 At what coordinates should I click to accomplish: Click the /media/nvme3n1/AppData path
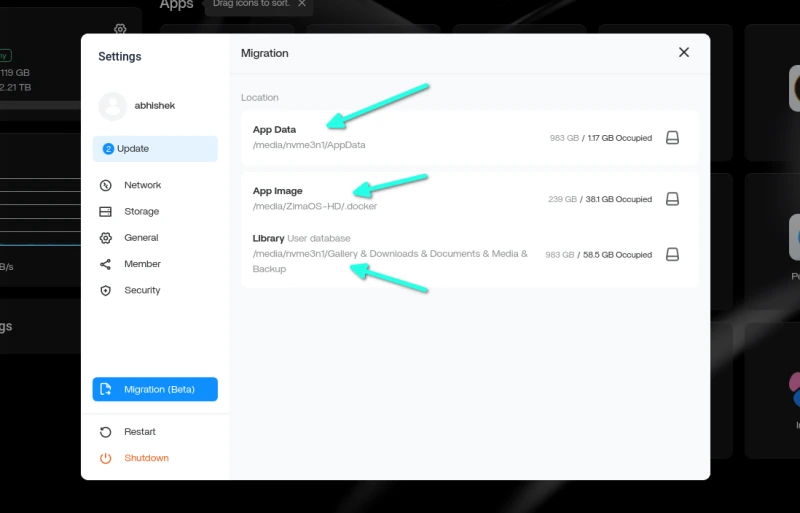(x=309, y=145)
